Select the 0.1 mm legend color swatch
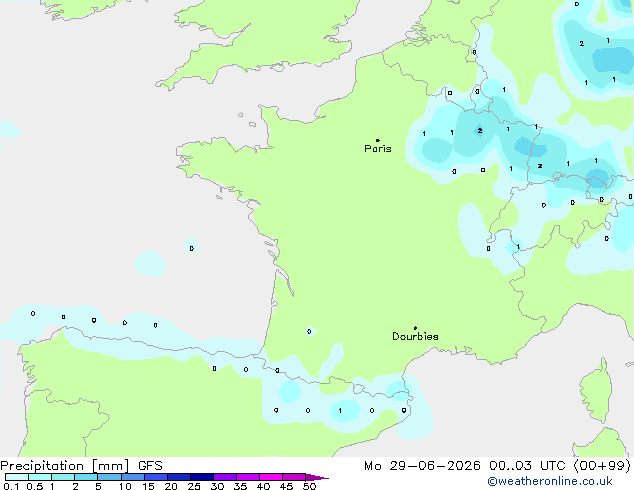634x490 pixels. pyautogui.click(x=17, y=477)
